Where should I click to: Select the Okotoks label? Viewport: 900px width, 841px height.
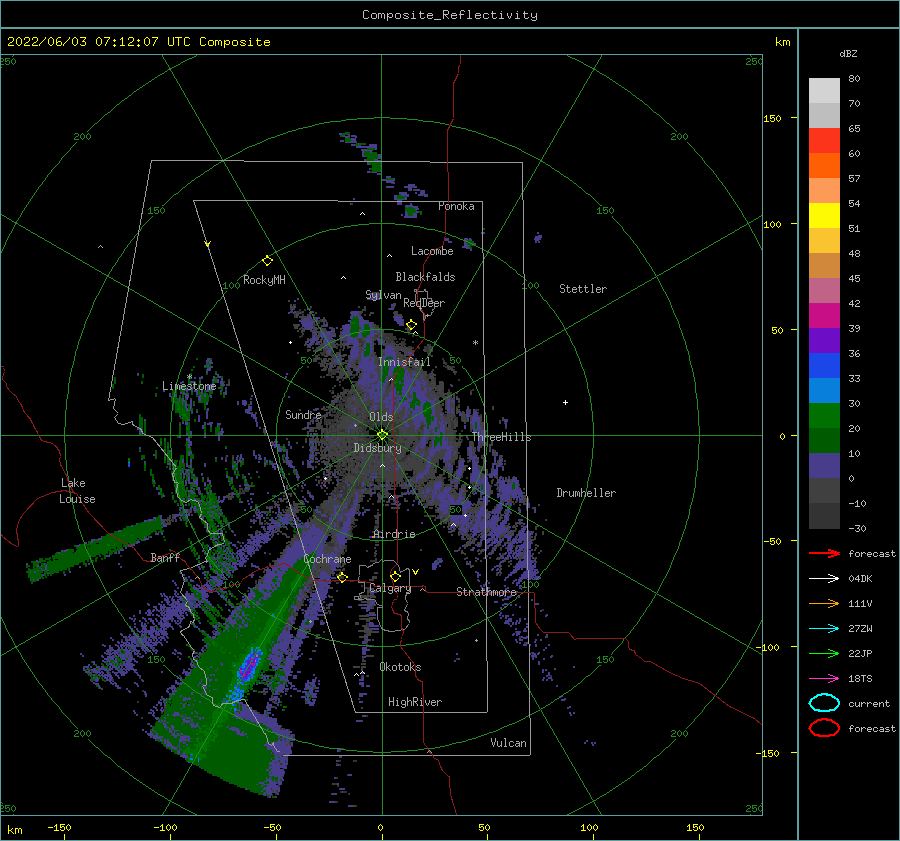pyautogui.click(x=400, y=667)
